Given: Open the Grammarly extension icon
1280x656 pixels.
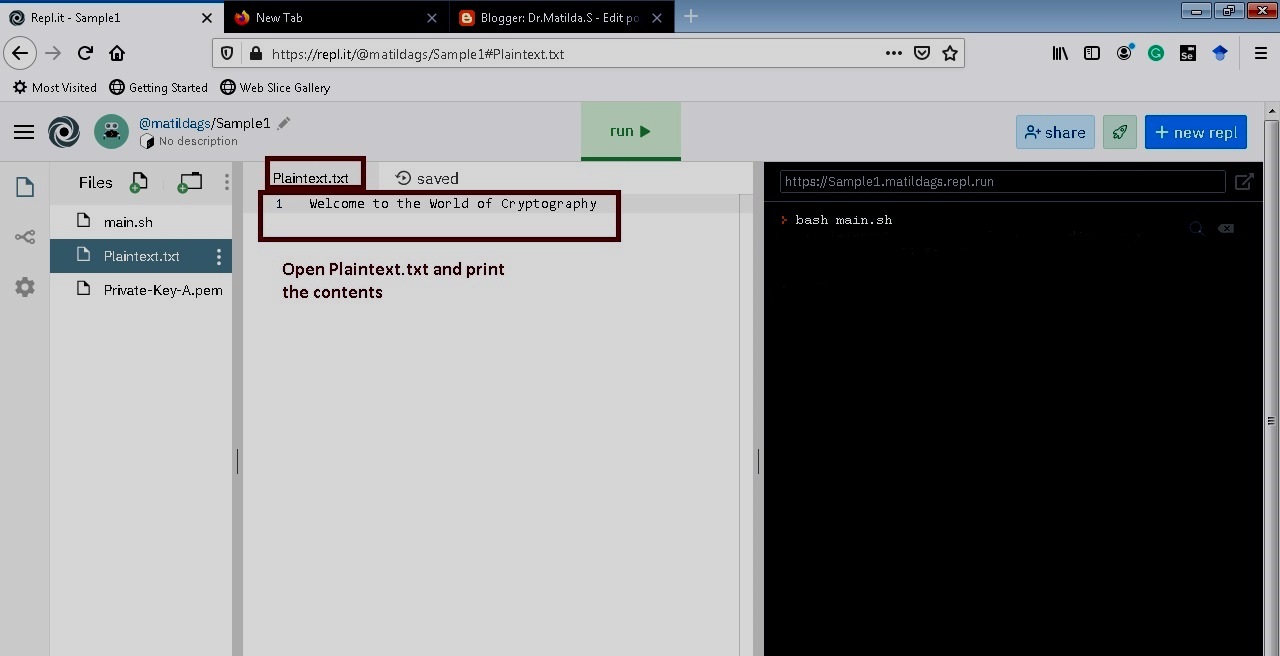Looking at the screenshot, I should point(1156,53).
